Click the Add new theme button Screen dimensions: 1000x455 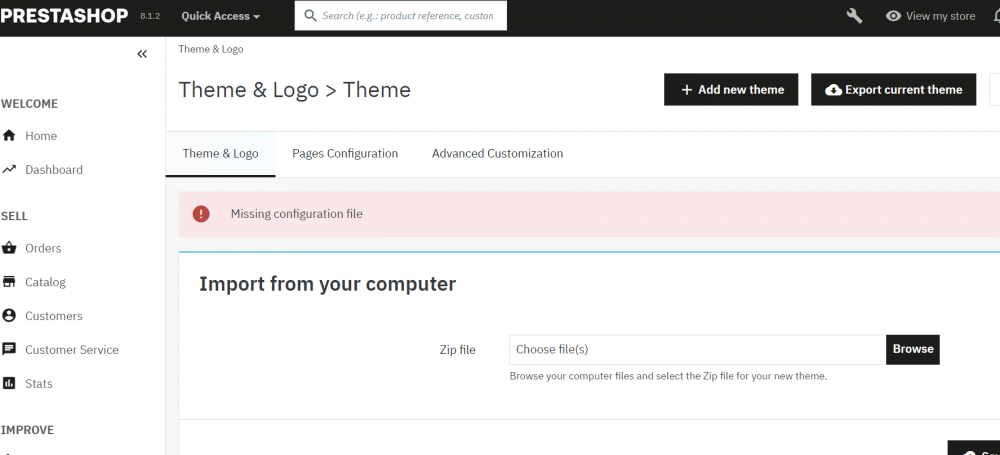click(731, 89)
